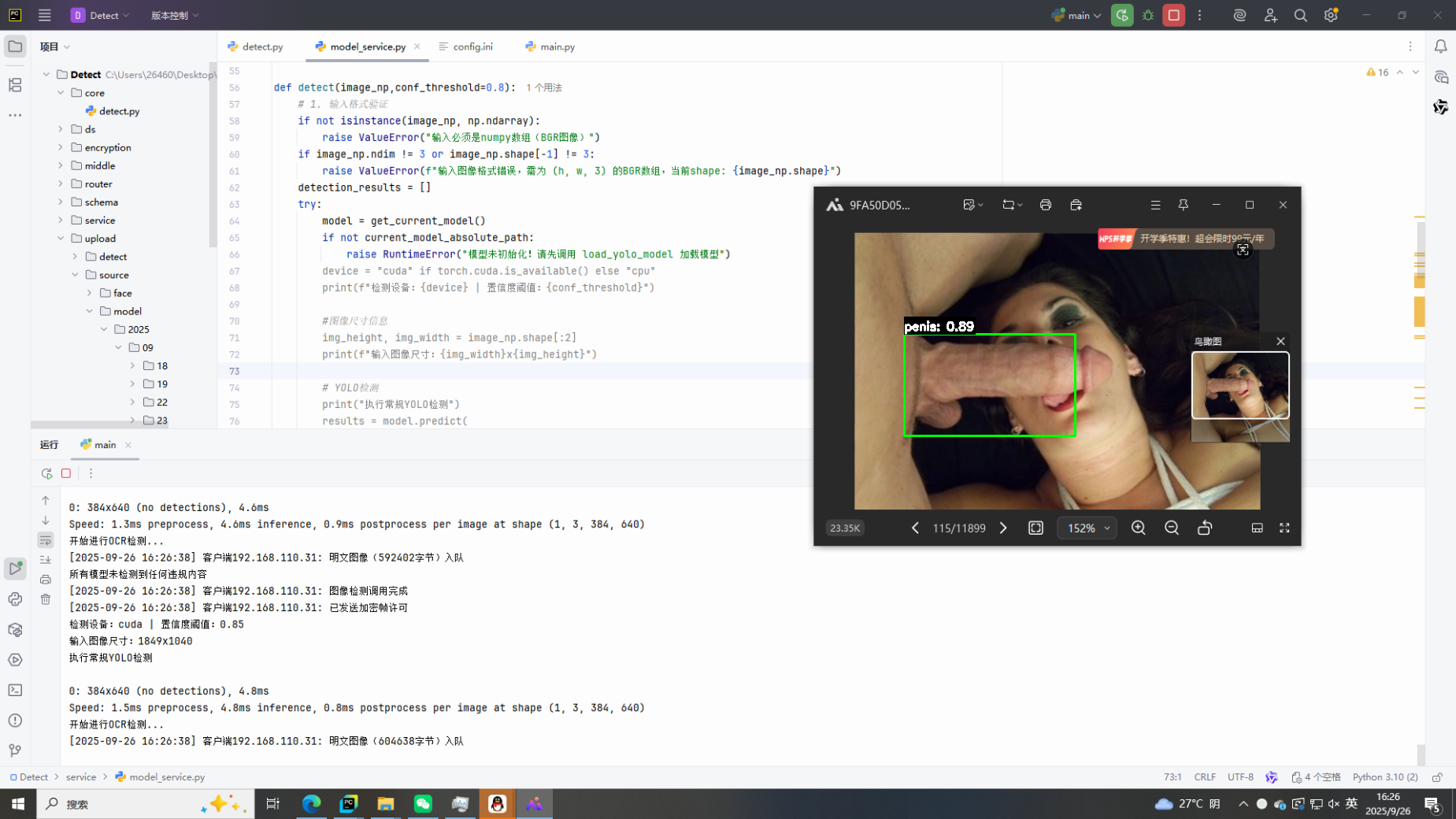Expand the encryption folder in project tree
This screenshot has width=1456, height=819.
pyautogui.click(x=61, y=147)
